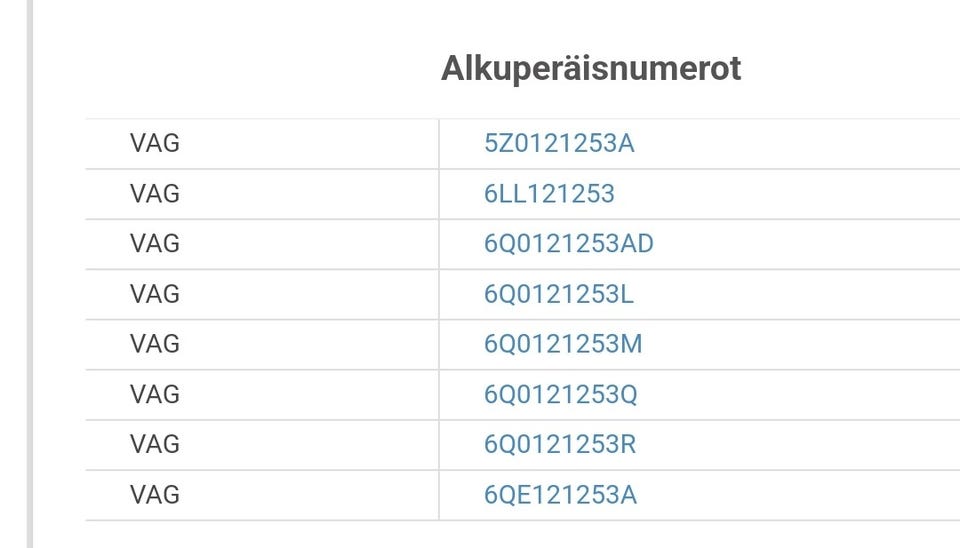Open the 6QE121253A original number

tap(560, 495)
